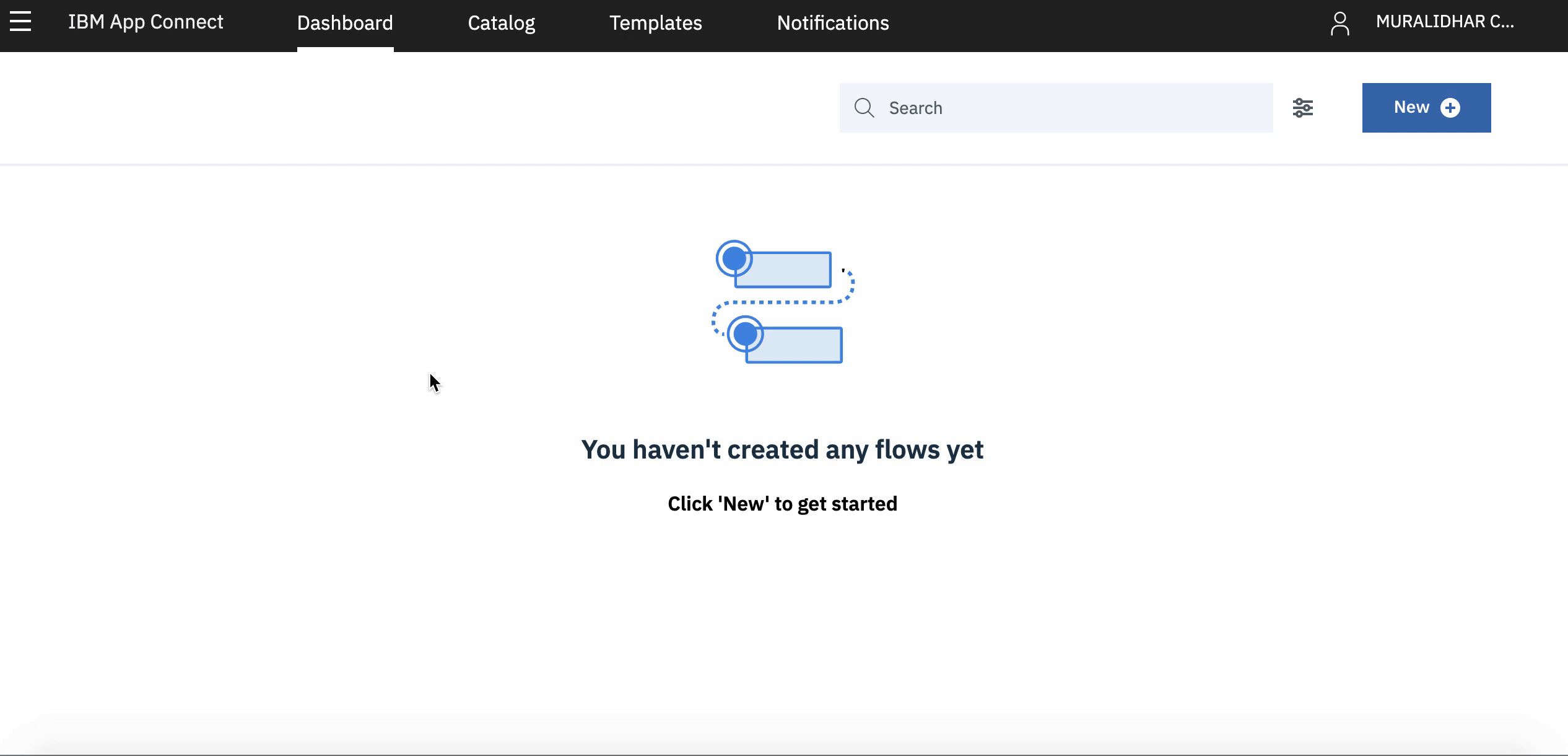Open the filter sliders icon
Image resolution: width=1568 pixels, height=756 pixels.
[x=1302, y=108]
